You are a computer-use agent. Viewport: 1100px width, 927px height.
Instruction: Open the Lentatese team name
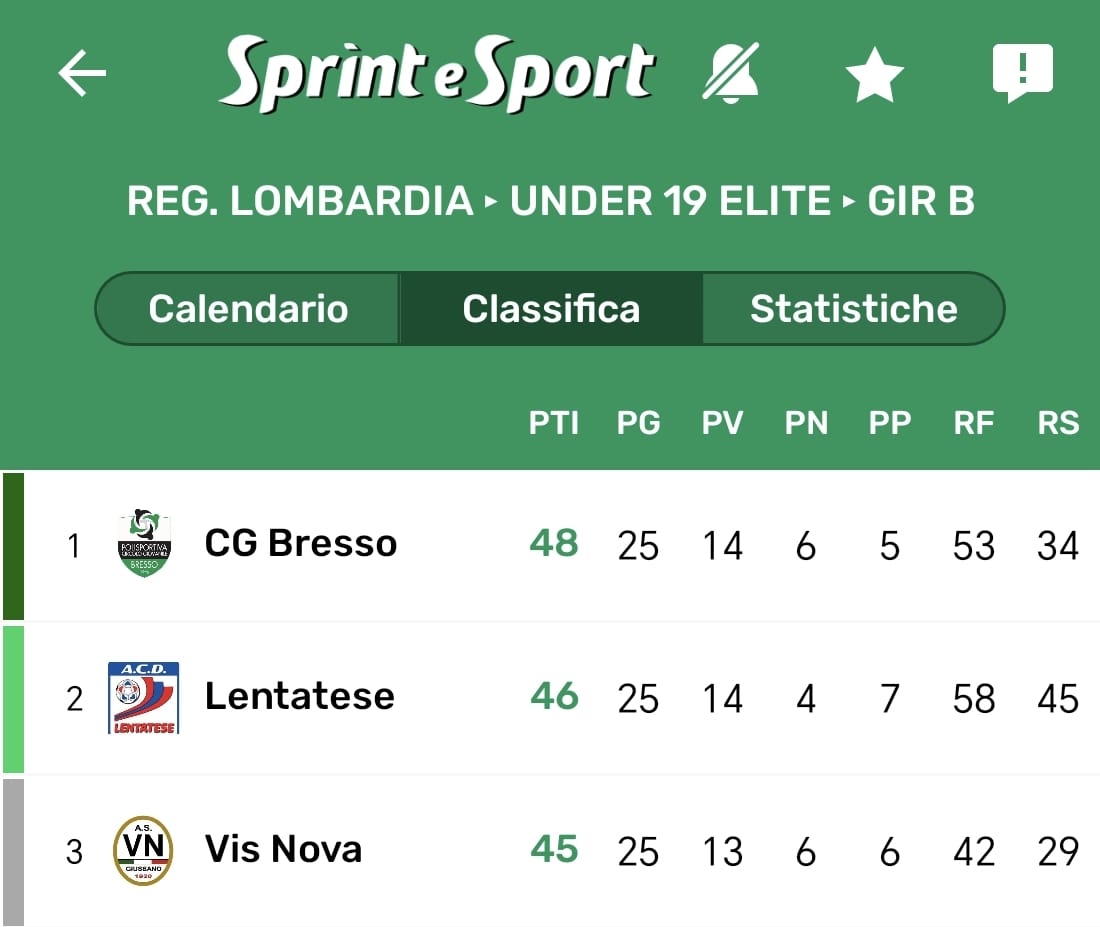(300, 696)
